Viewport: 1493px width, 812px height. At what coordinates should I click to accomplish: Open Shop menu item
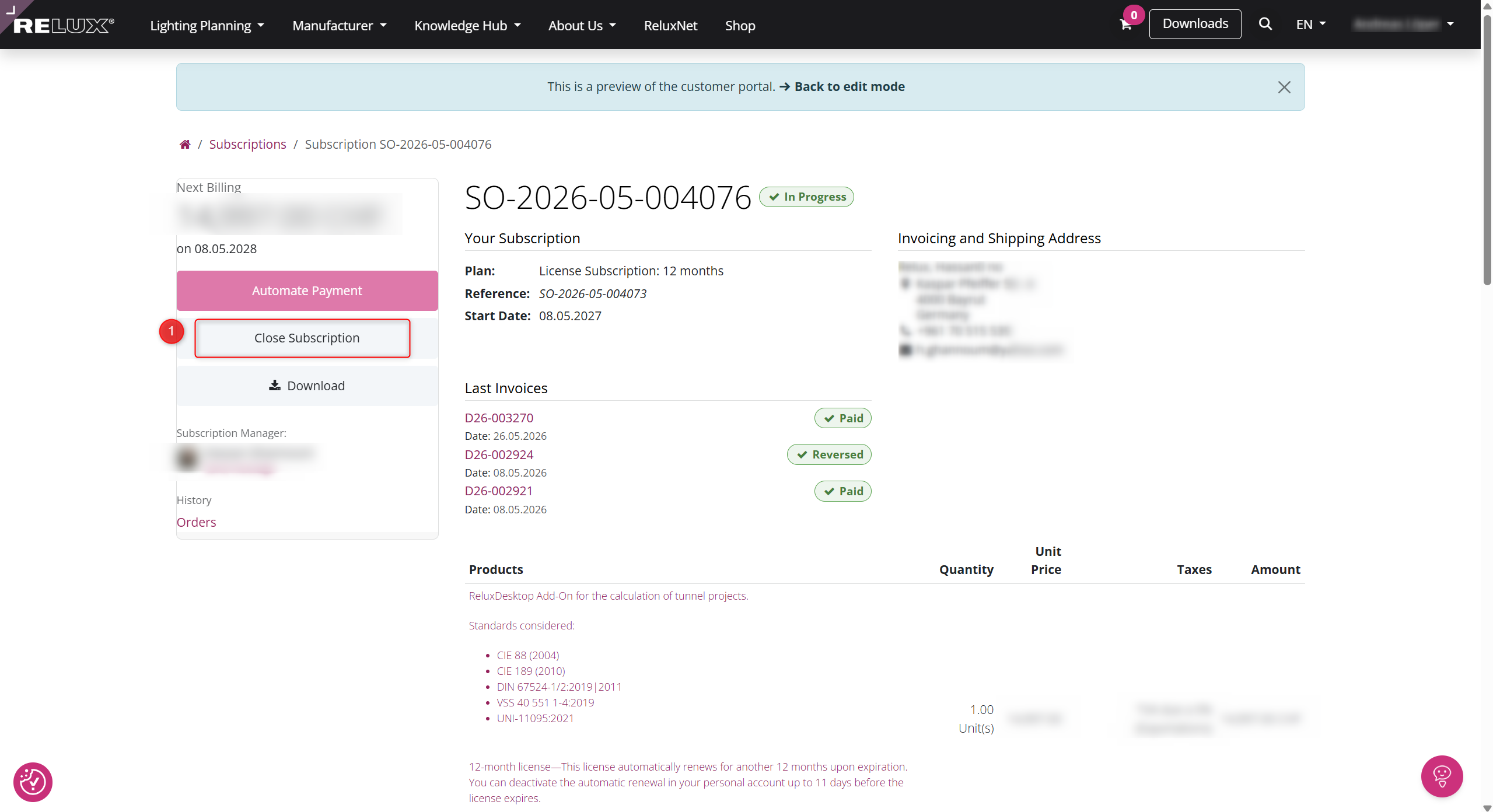coord(740,26)
